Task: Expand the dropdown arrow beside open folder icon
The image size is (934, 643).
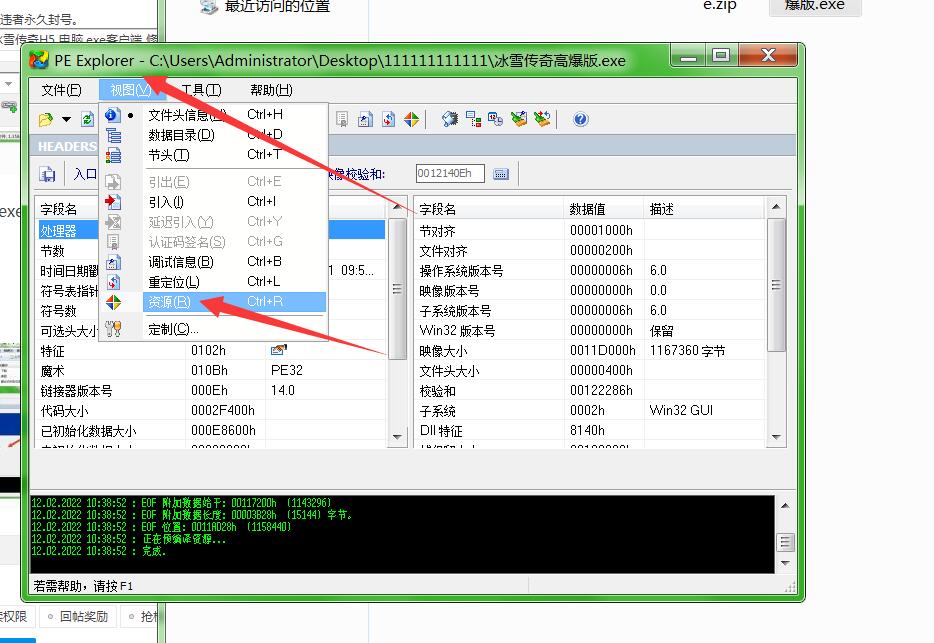Action: click(x=66, y=120)
